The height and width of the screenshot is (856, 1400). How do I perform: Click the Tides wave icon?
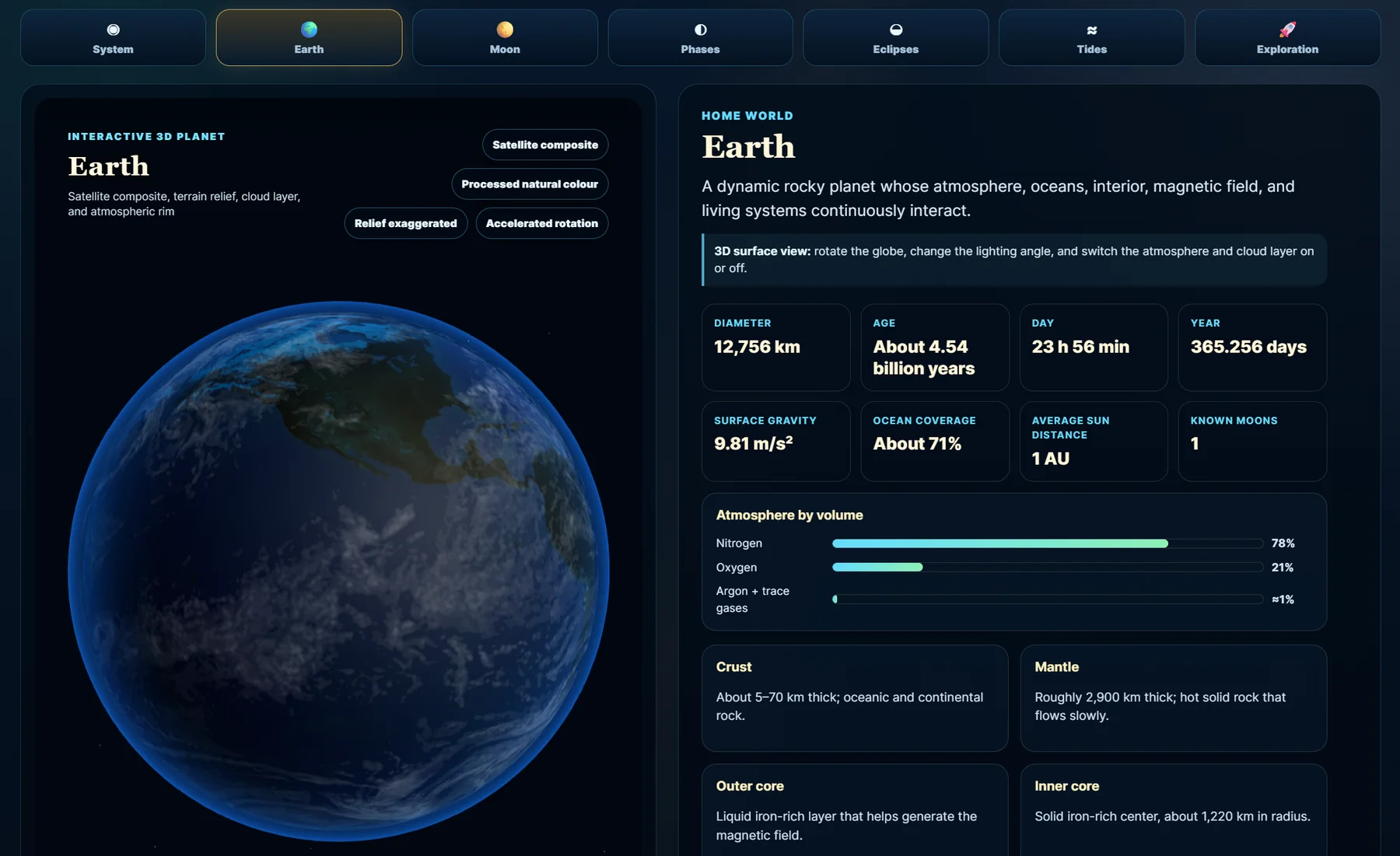click(1092, 30)
